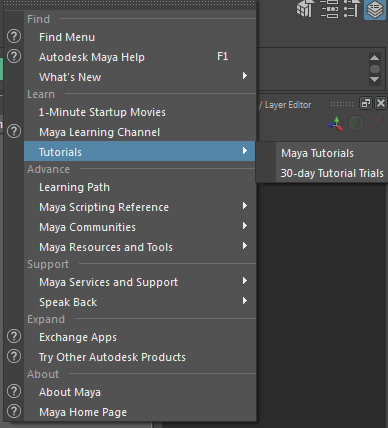
Task: Click the Layer Editor tab label
Action: pyautogui.click(x=288, y=105)
